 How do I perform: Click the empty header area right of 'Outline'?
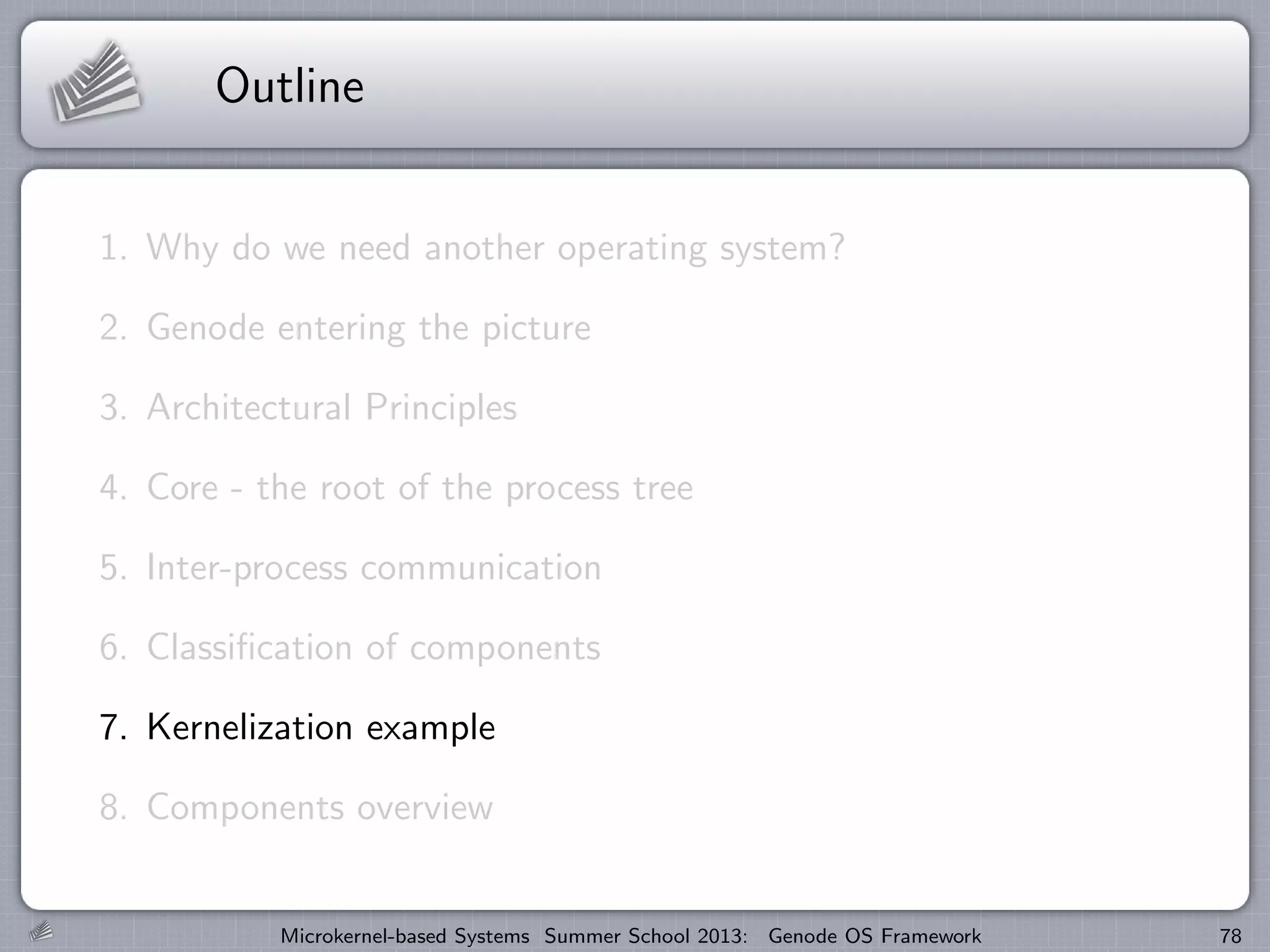(806, 86)
